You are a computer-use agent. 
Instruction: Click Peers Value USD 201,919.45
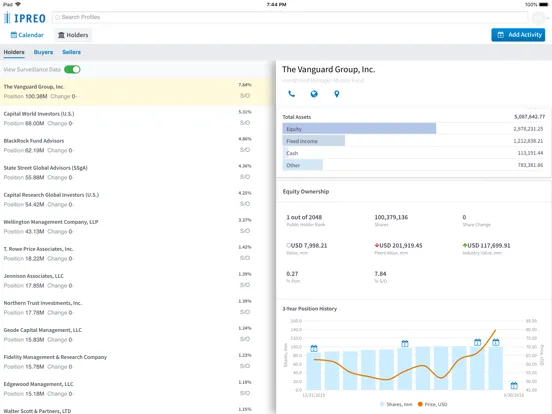[x=399, y=245]
